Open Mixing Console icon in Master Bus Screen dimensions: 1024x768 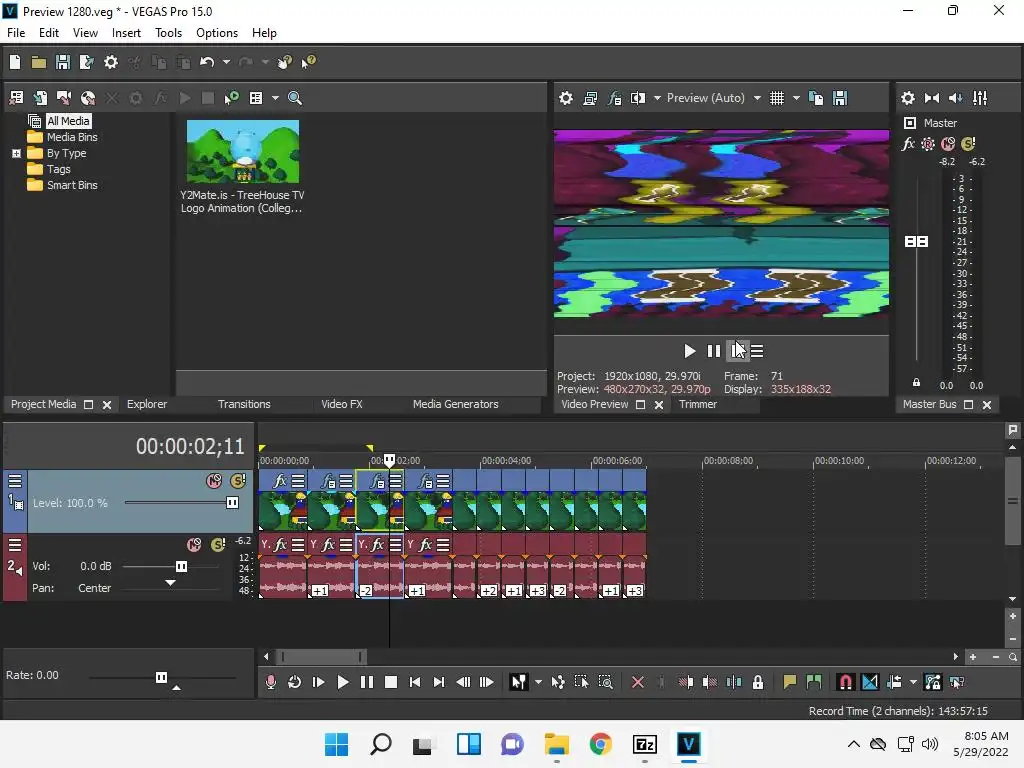(980, 98)
